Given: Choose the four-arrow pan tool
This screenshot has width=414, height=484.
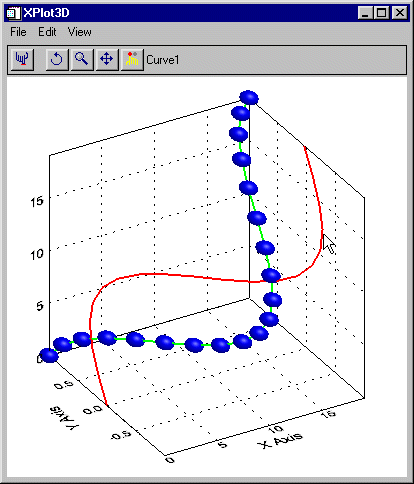Looking at the screenshot, I should 107,60.
